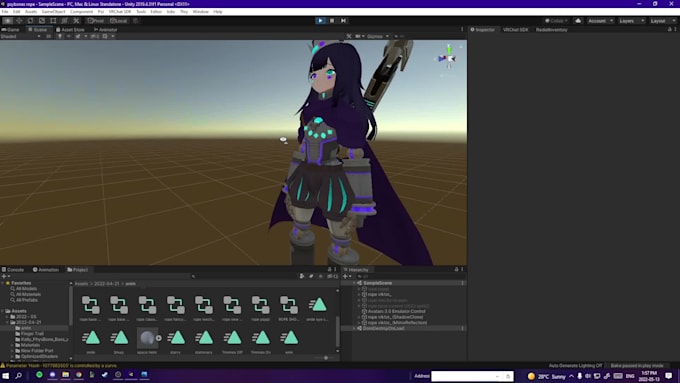Open the File menu
Image resolution: width=680 pixels, height=383 pixels.
(5, 12)
